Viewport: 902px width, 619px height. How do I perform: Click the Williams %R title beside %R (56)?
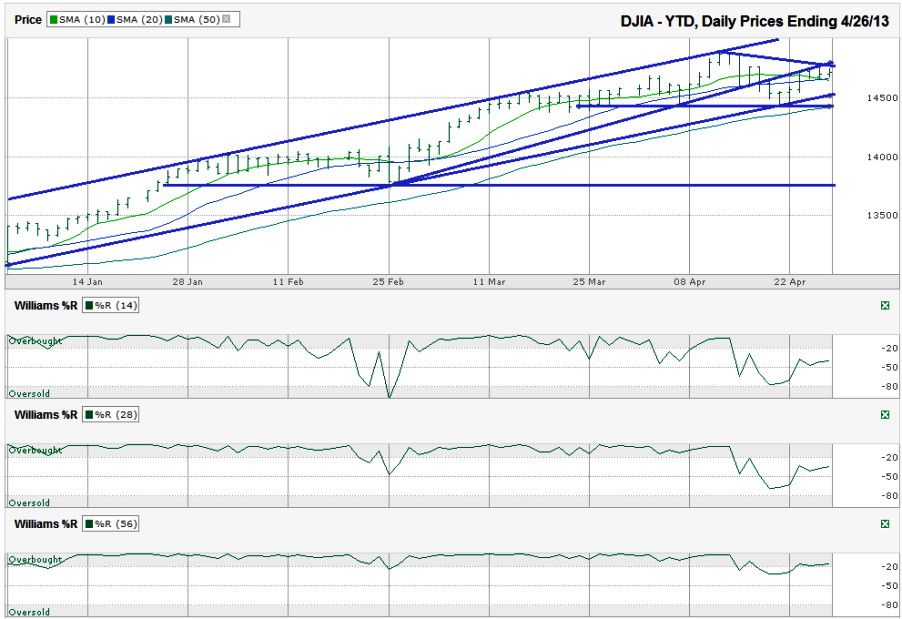(45, 524)
